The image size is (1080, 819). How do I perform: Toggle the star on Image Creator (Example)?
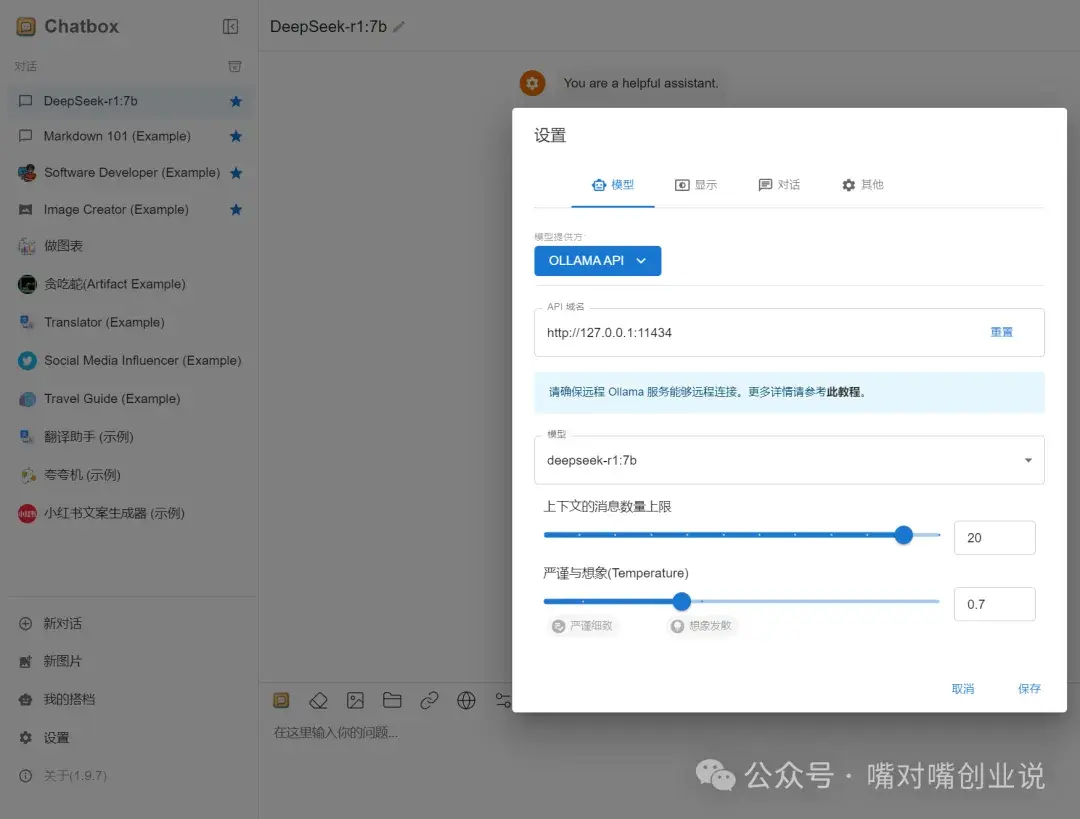click(236, 209)
